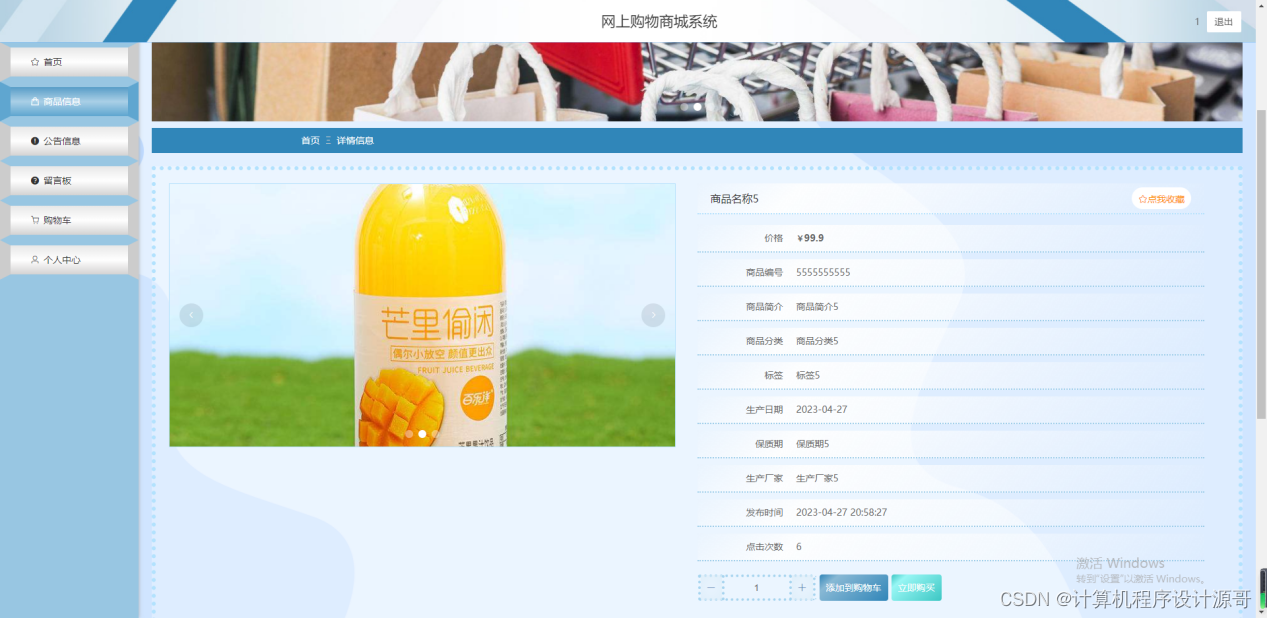The height and width of the screenshot is (618, 1267).
Task: Click the 生产厂家5 value
Action: pyautogui.click(x=817, y=478)
